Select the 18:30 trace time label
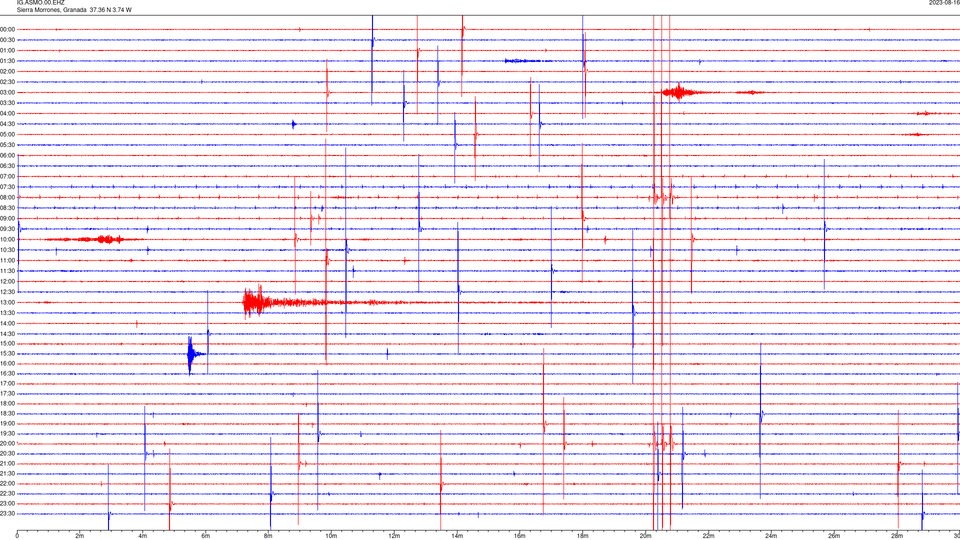This screenshot has width=960, height=540. click(x=7, y=414)
